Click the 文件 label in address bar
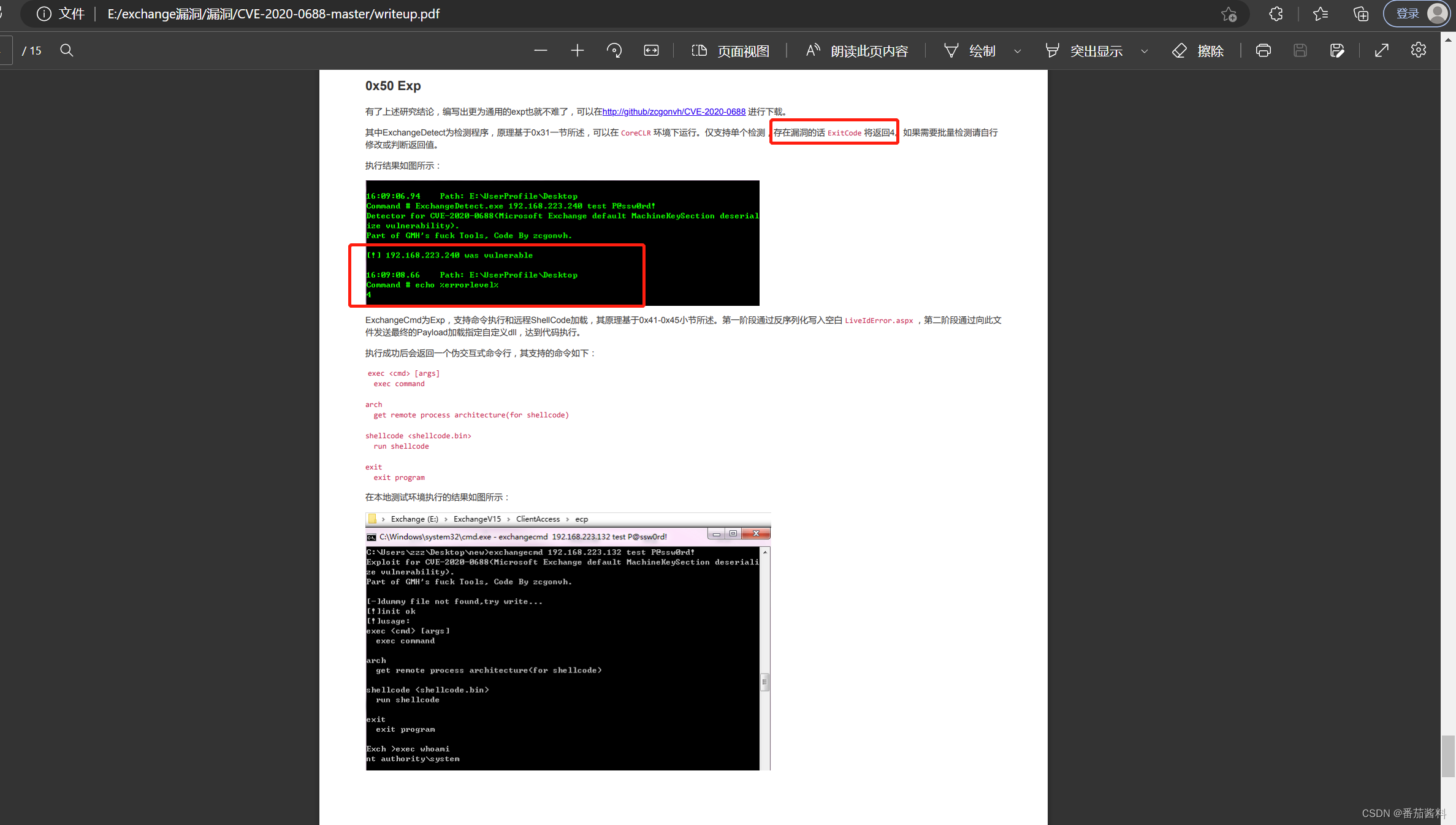 [x=72, y=14]
